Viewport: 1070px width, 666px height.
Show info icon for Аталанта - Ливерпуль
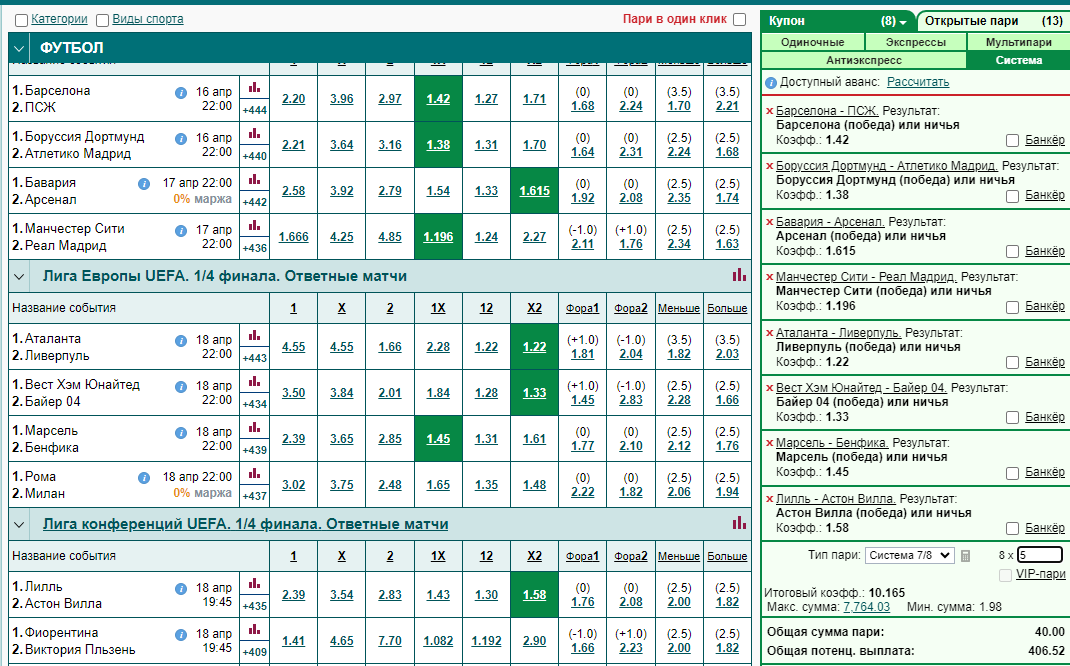[x=181, y=341]
